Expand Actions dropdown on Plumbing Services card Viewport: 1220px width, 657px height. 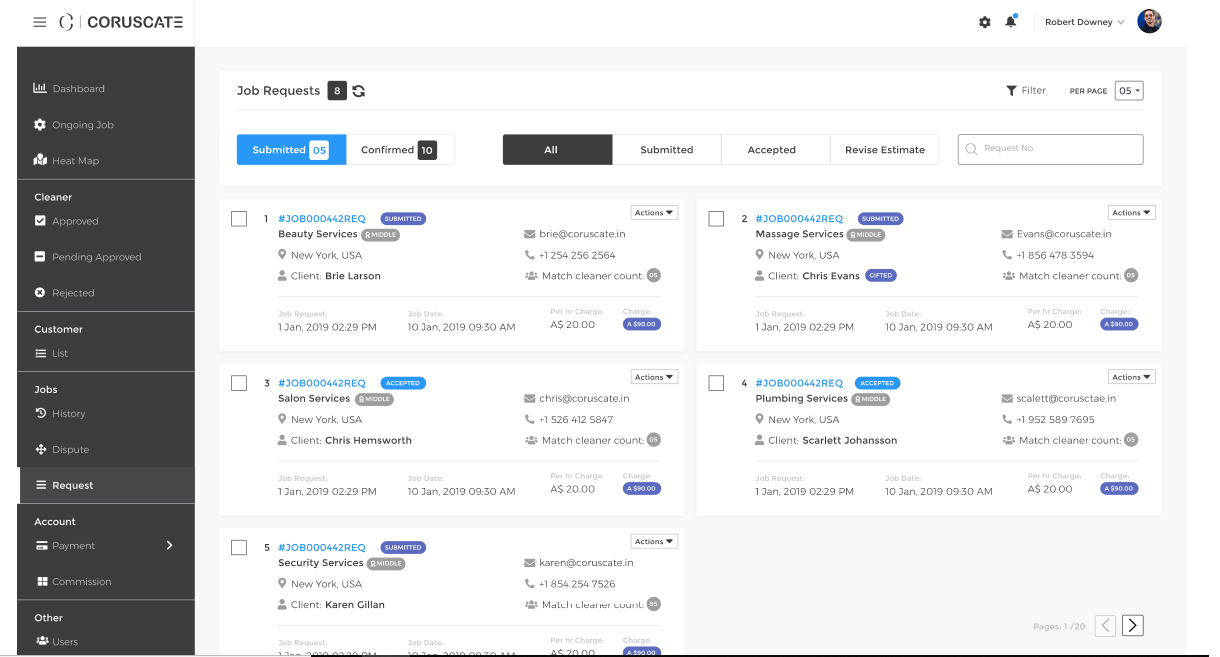[1131, 377]
